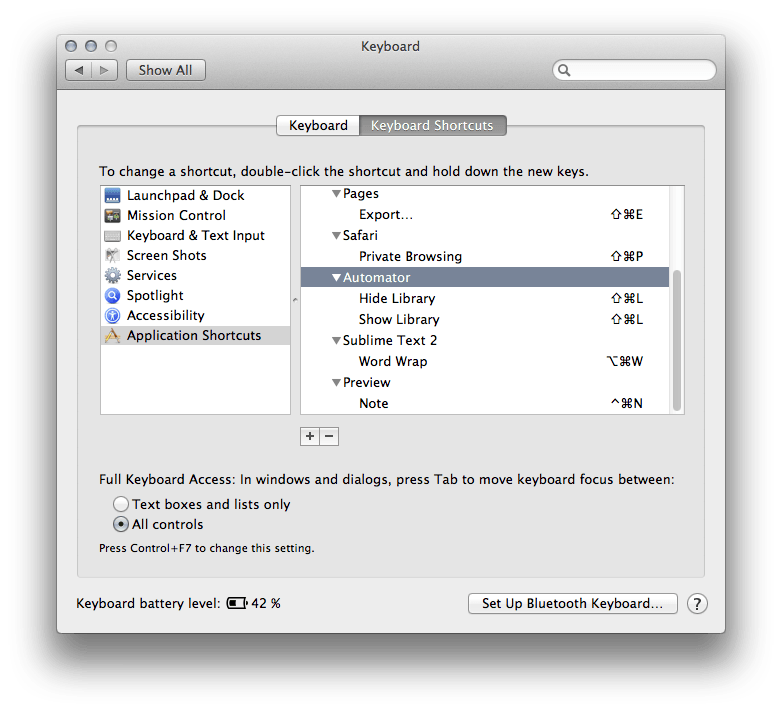Open help with the question mark button

click(698, 604)
